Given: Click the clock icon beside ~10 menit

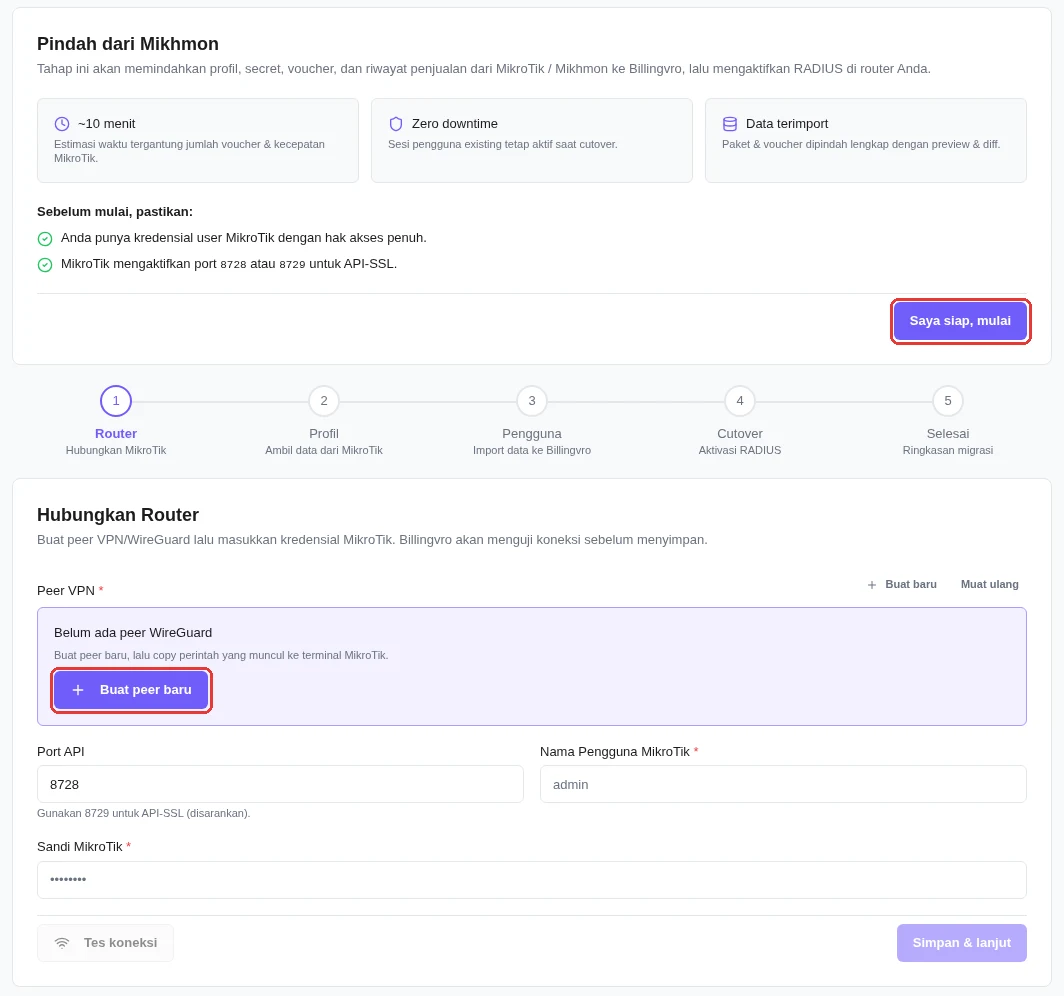Looking at the screenshot, I should [62, 123].
